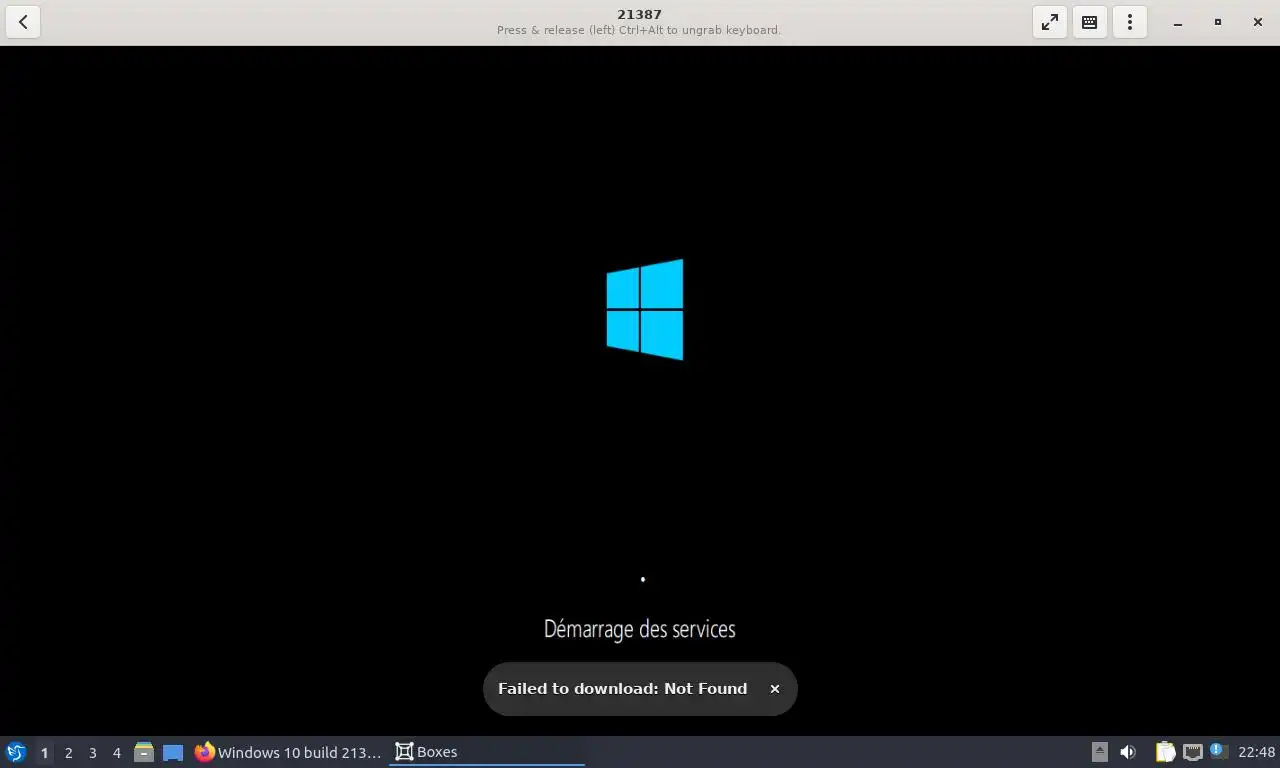
Task: Go back to the Boxes collection view
Action: 23,22
